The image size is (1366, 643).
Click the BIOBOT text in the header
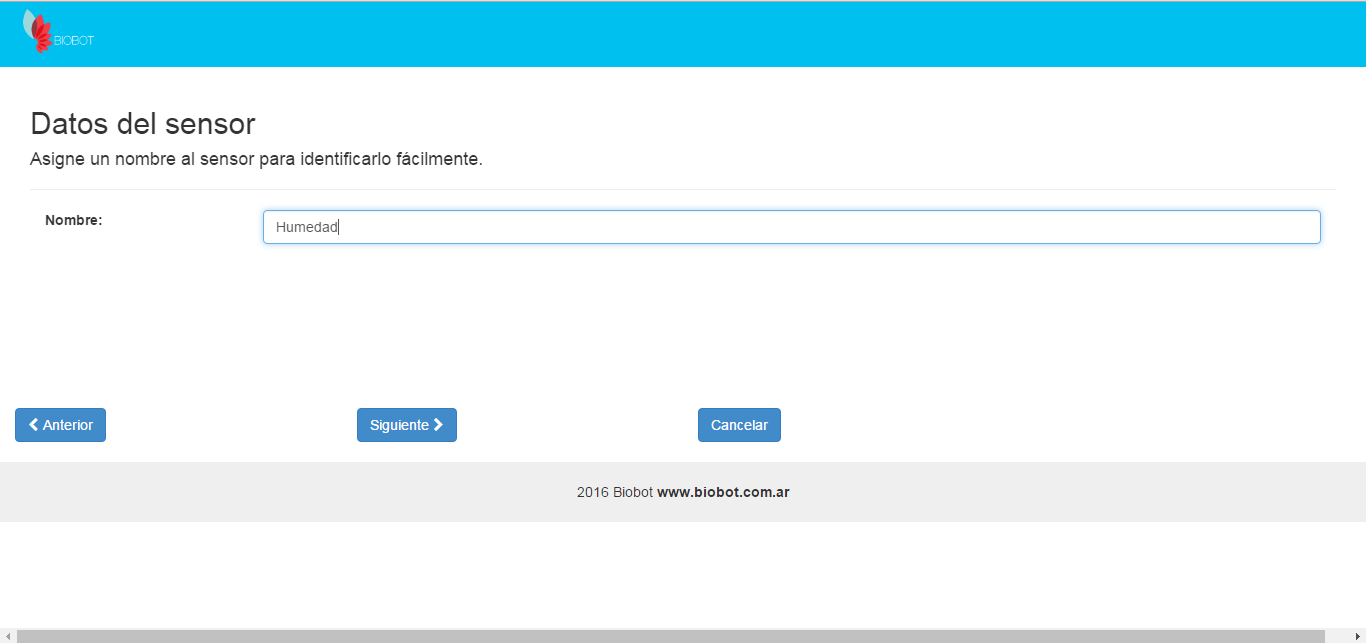[x=75, y=41]
